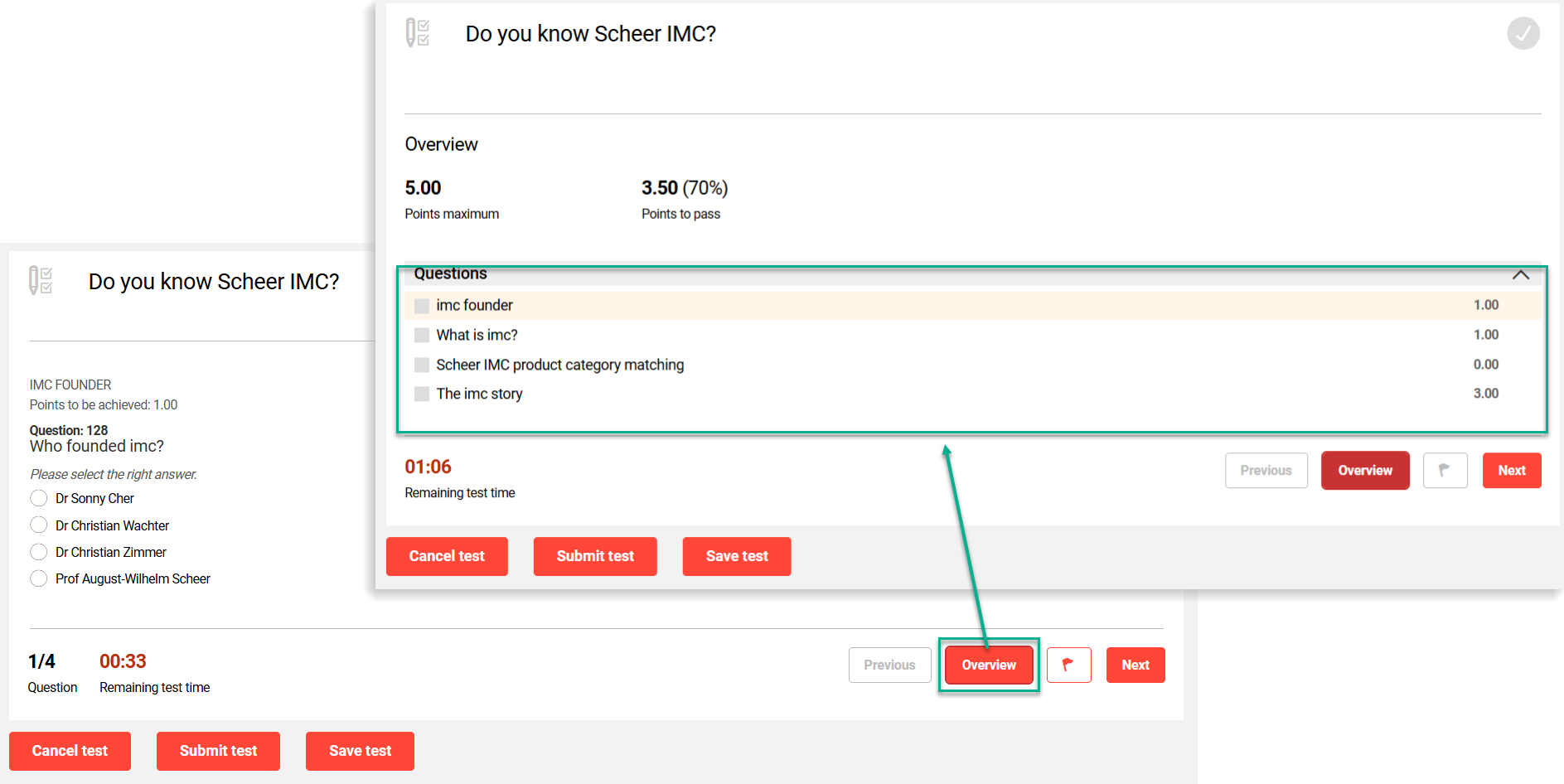Open the 'What is imc?' question row
This screenshot has height=784, width=1564.
(972, 335)
